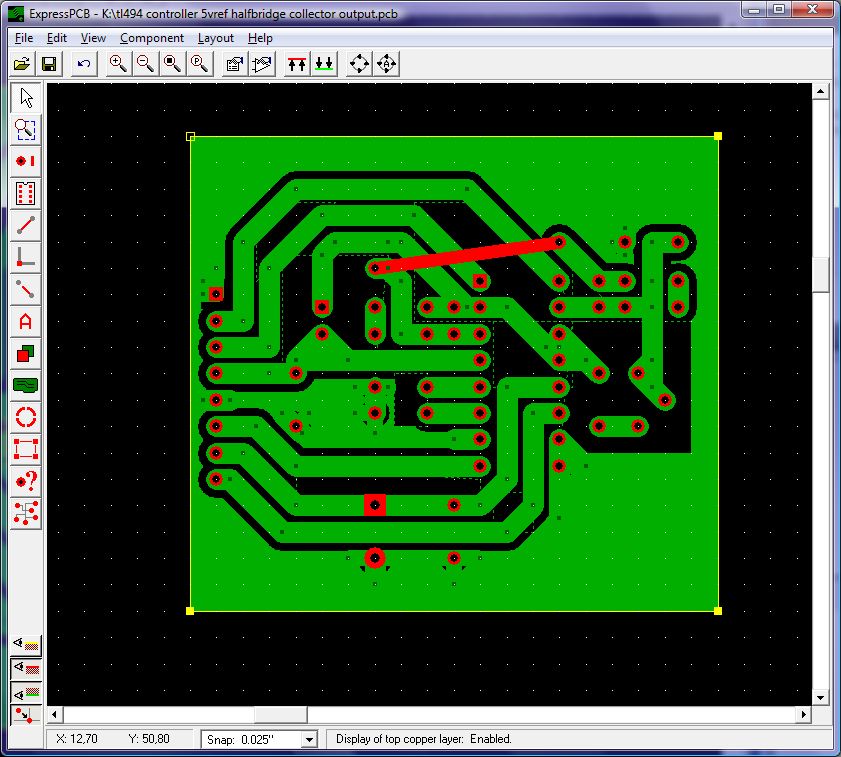Close the ExpressPCB window
841x757 pixels.
[813, 10]
